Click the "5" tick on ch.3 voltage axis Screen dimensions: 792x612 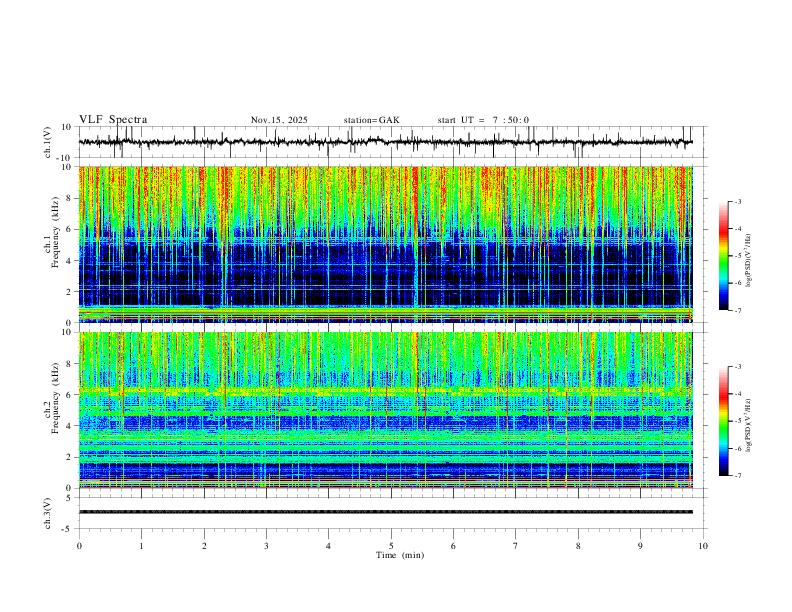[70, 498]
